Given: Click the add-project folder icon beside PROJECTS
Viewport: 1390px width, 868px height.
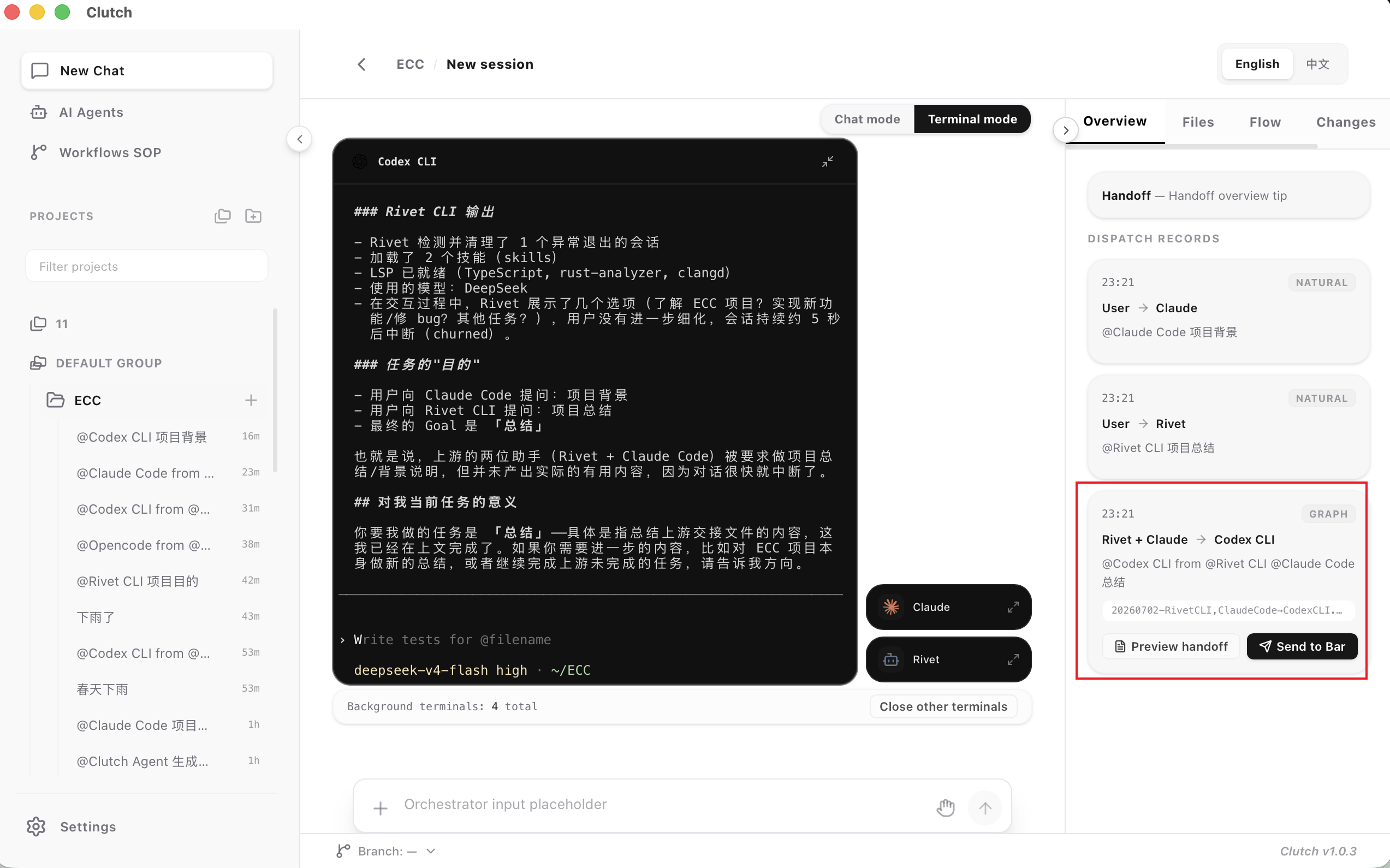Looking at the screenshot, I should [253, 216].
